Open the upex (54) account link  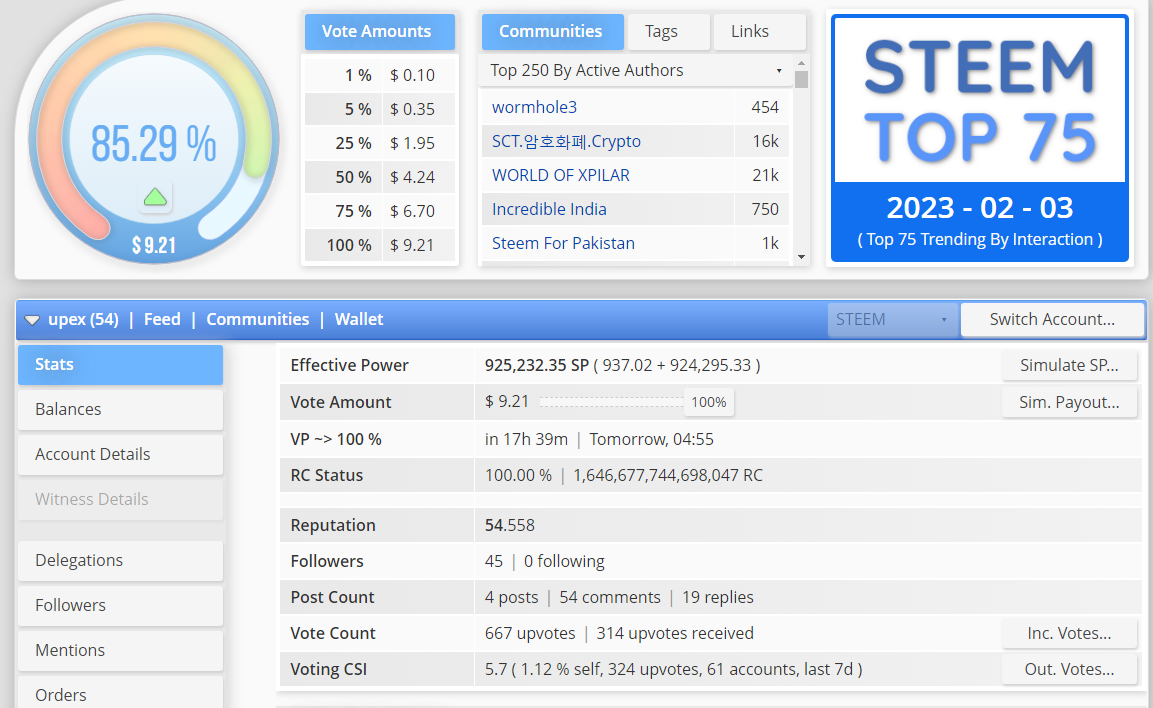[x=83, y=320]
